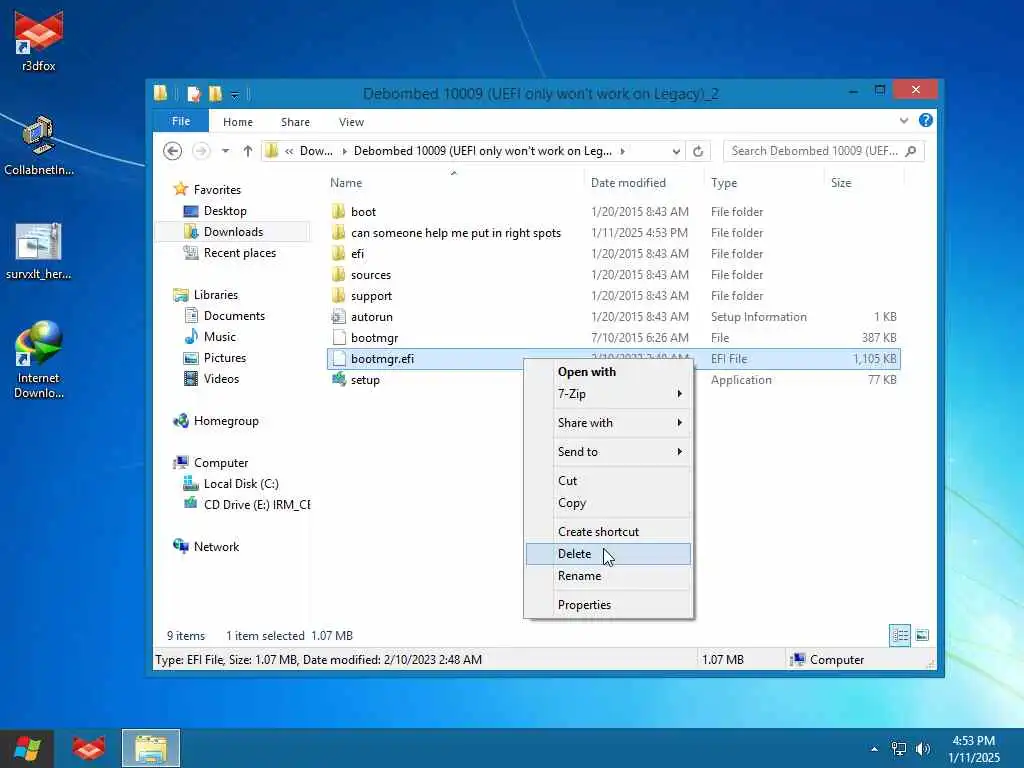Open Explorer Help question mark
This screenshot has width=1024, height=768.
tap(925, 120)
